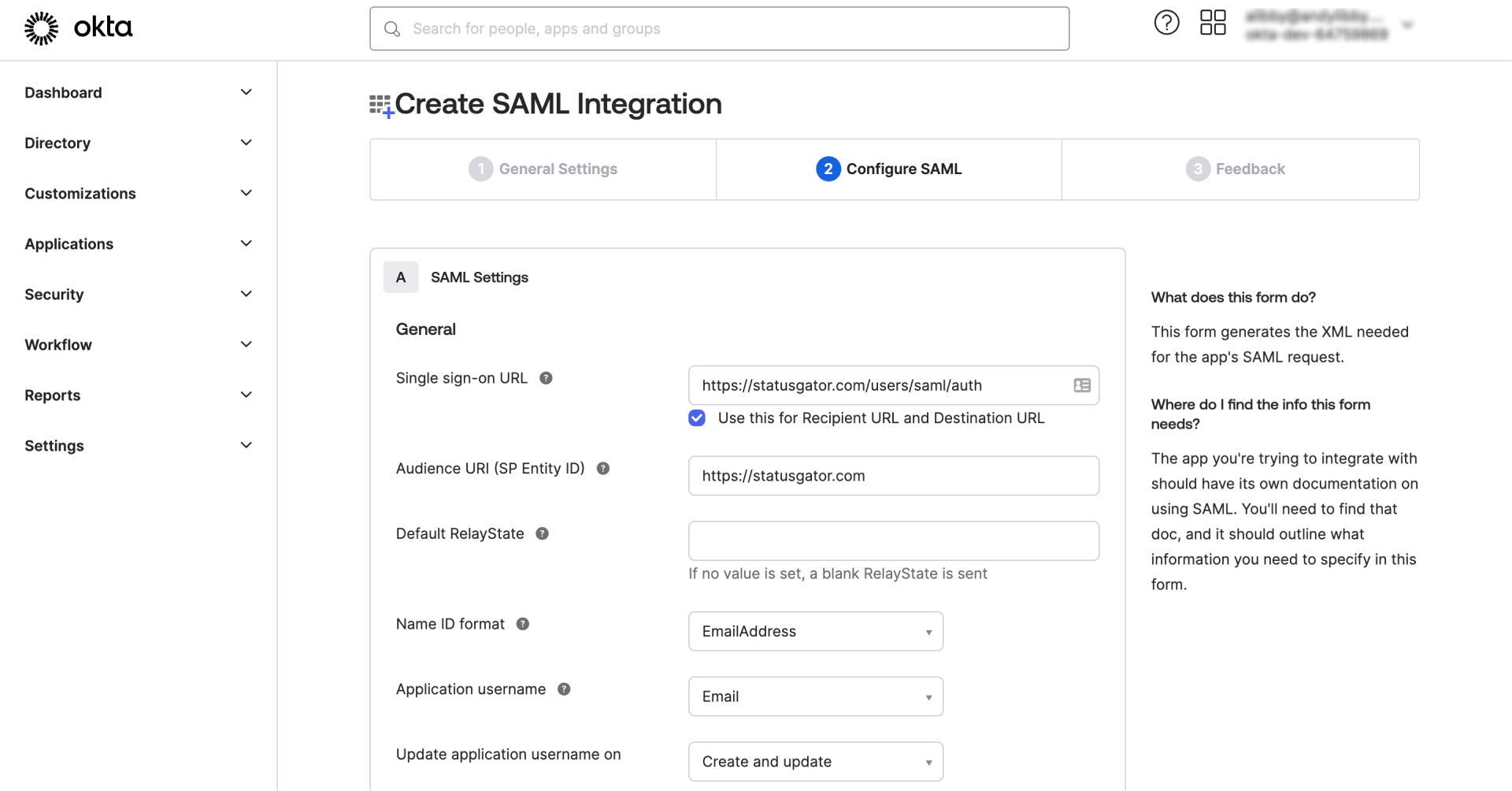This screenshot has width=1512, height=791.
Task: Click the search magnifier icon
Action: (x=391, y=29)
